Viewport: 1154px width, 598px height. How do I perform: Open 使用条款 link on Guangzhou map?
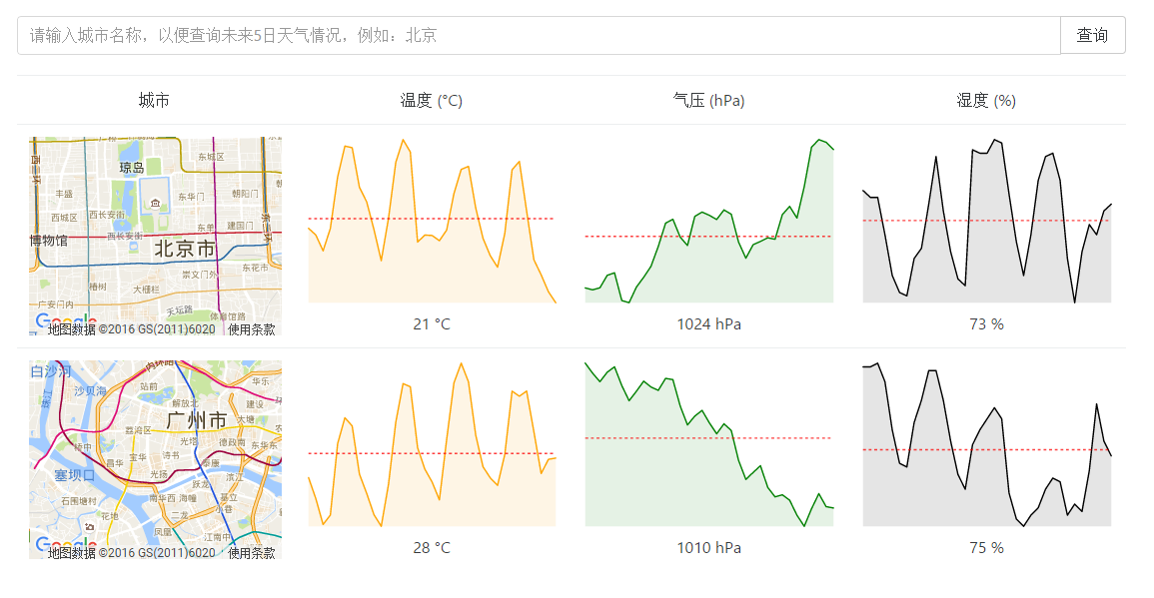(x=251, y=552)
